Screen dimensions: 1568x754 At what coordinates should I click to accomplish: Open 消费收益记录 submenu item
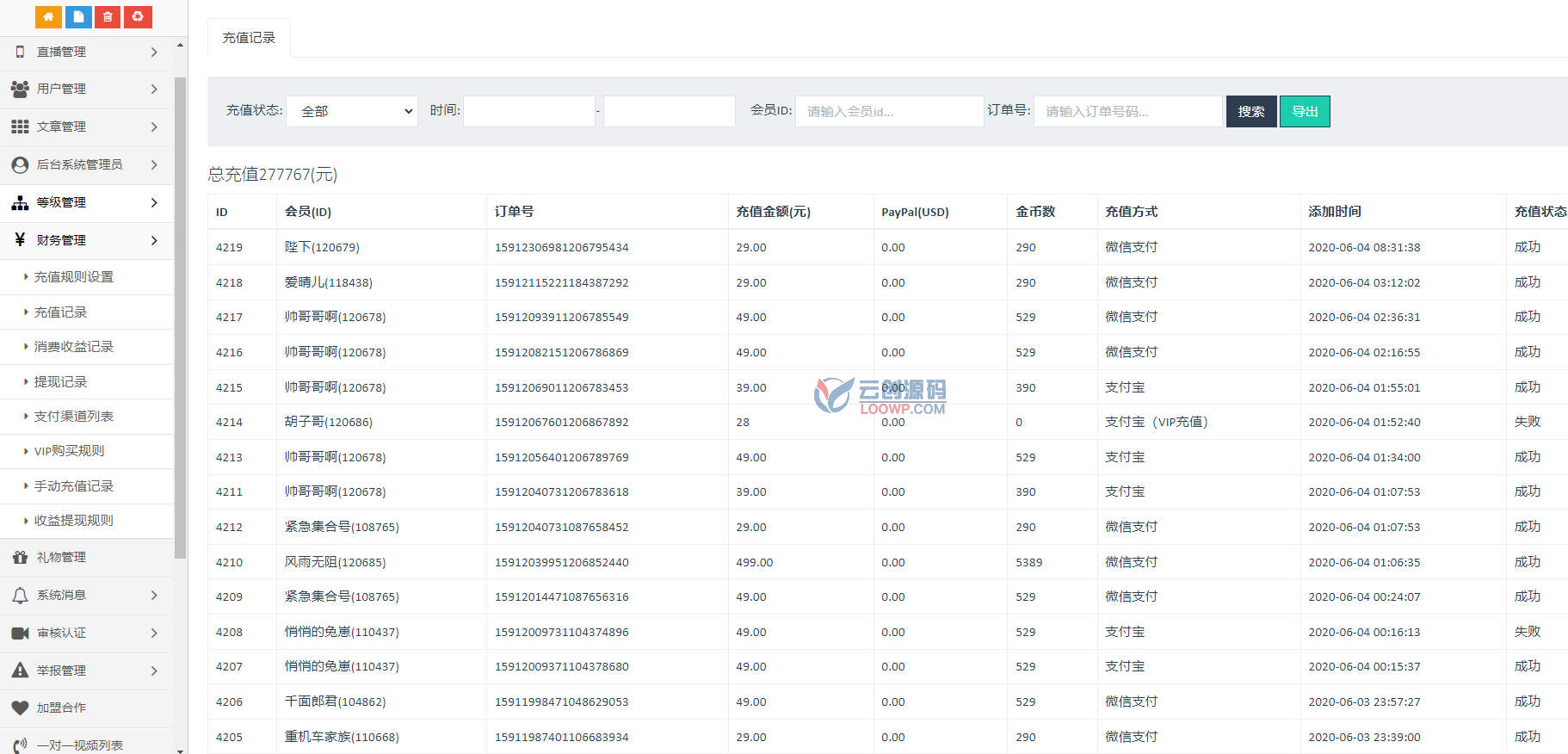pyautogui.click(x=73, y=346)
